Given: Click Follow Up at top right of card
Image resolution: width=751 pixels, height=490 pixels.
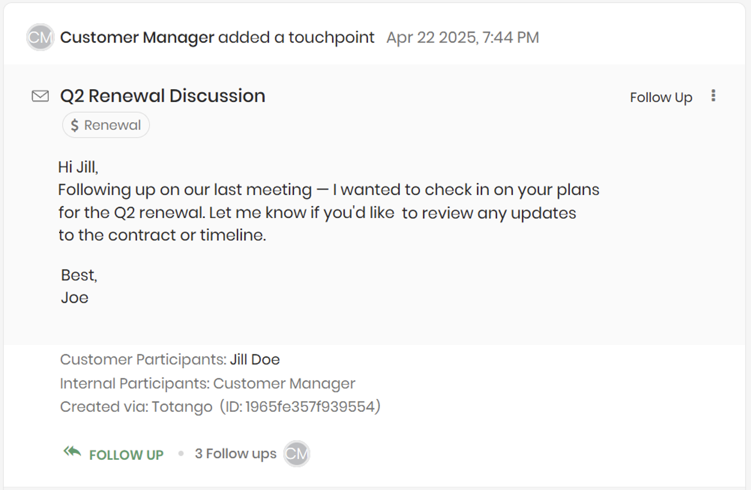Looking at the screenshot, I should click(661, 97).
